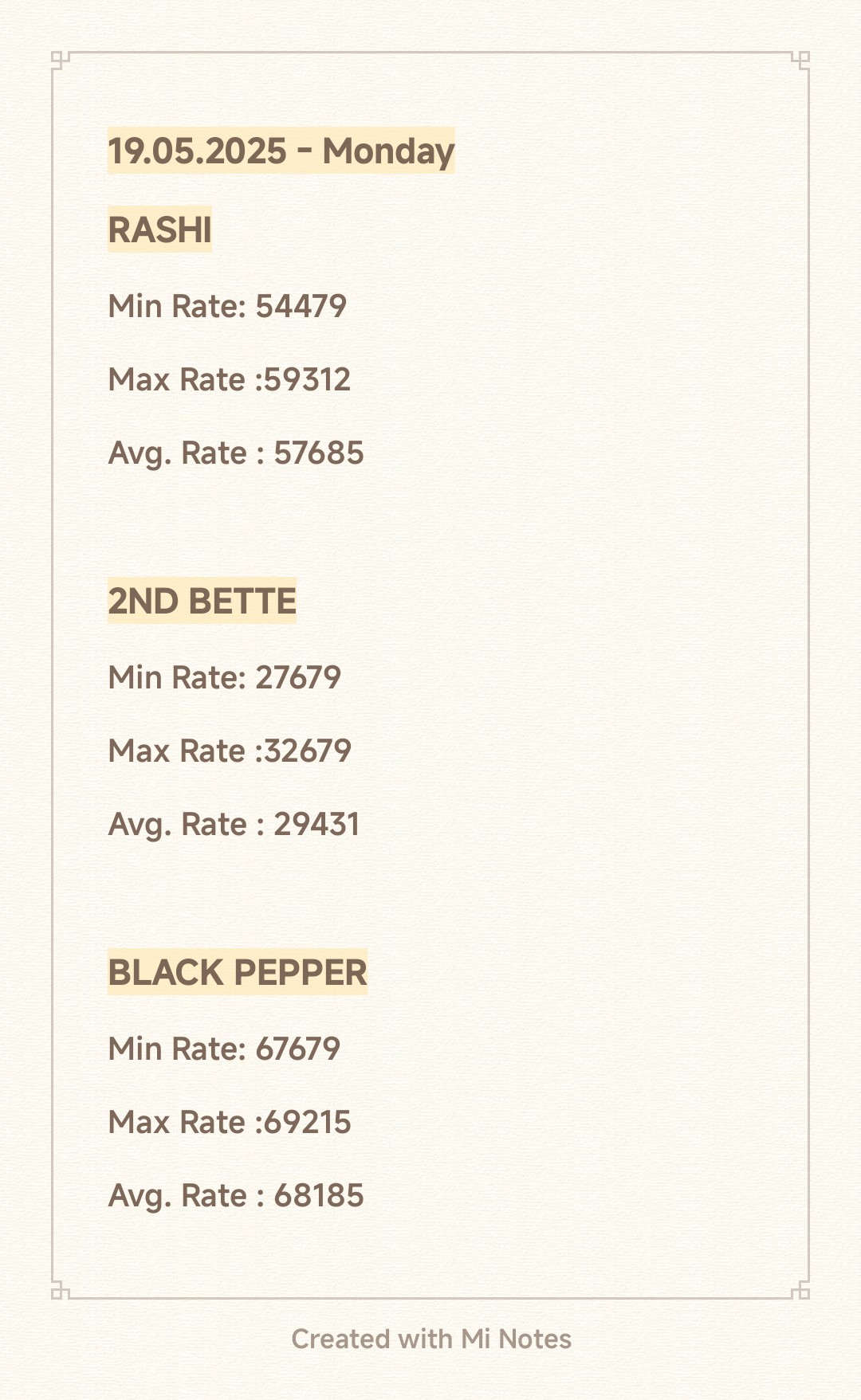Select the Min Rate 54479 line
This screenshot has width=861, height=1400.
point(227,306)
